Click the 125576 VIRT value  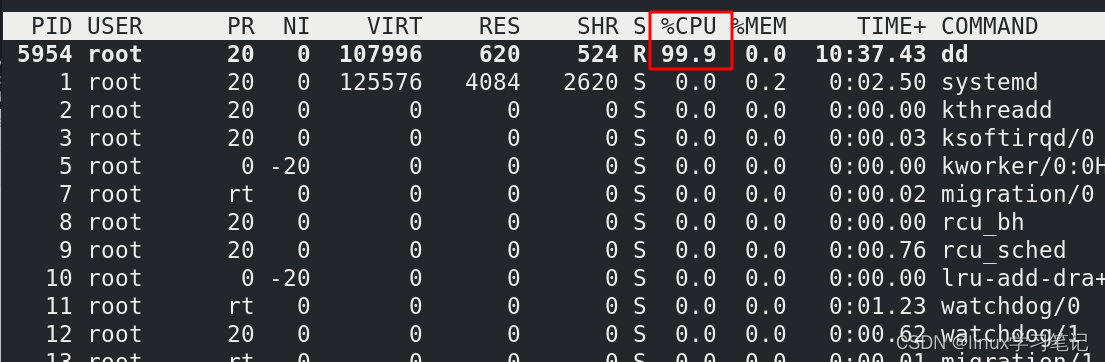tap(381, 82)
